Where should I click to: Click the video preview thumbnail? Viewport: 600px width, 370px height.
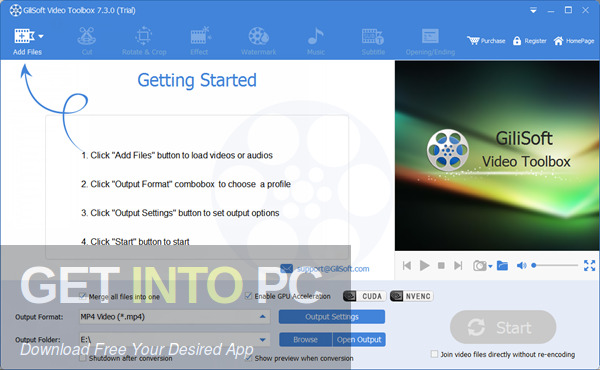pyautogui.click(x=497, y=155)
